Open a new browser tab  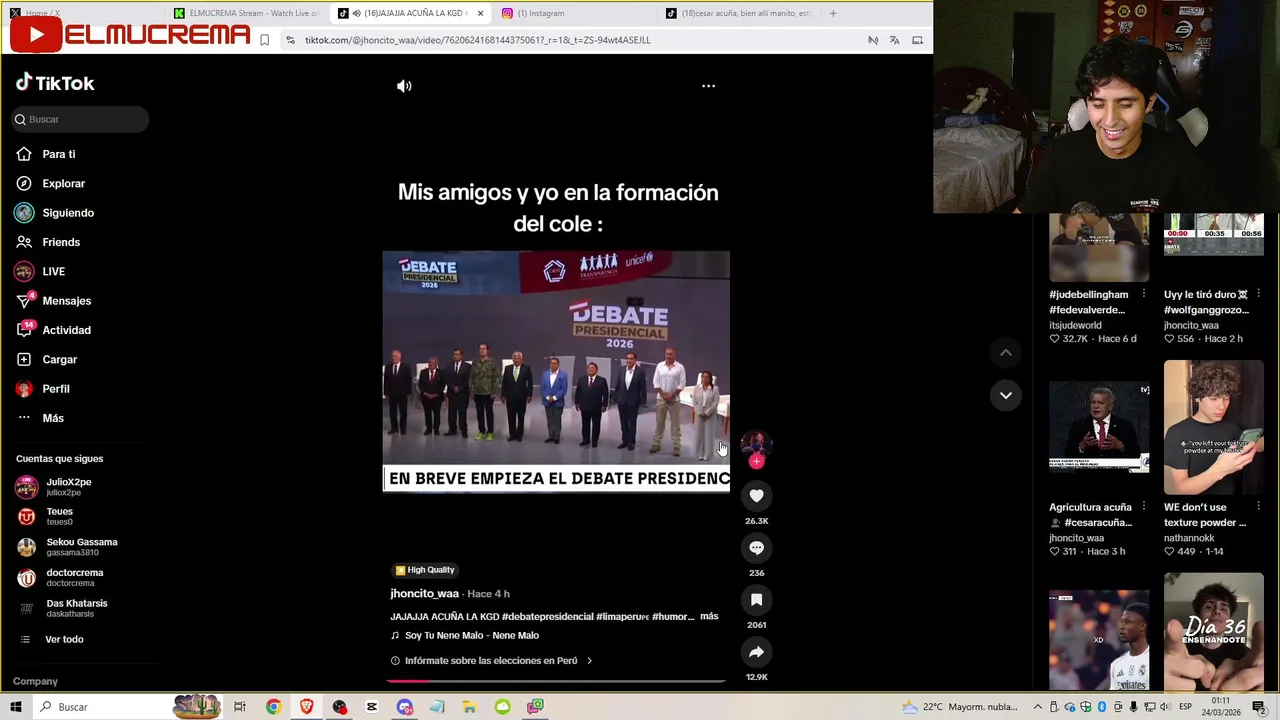tap(833, 13)
